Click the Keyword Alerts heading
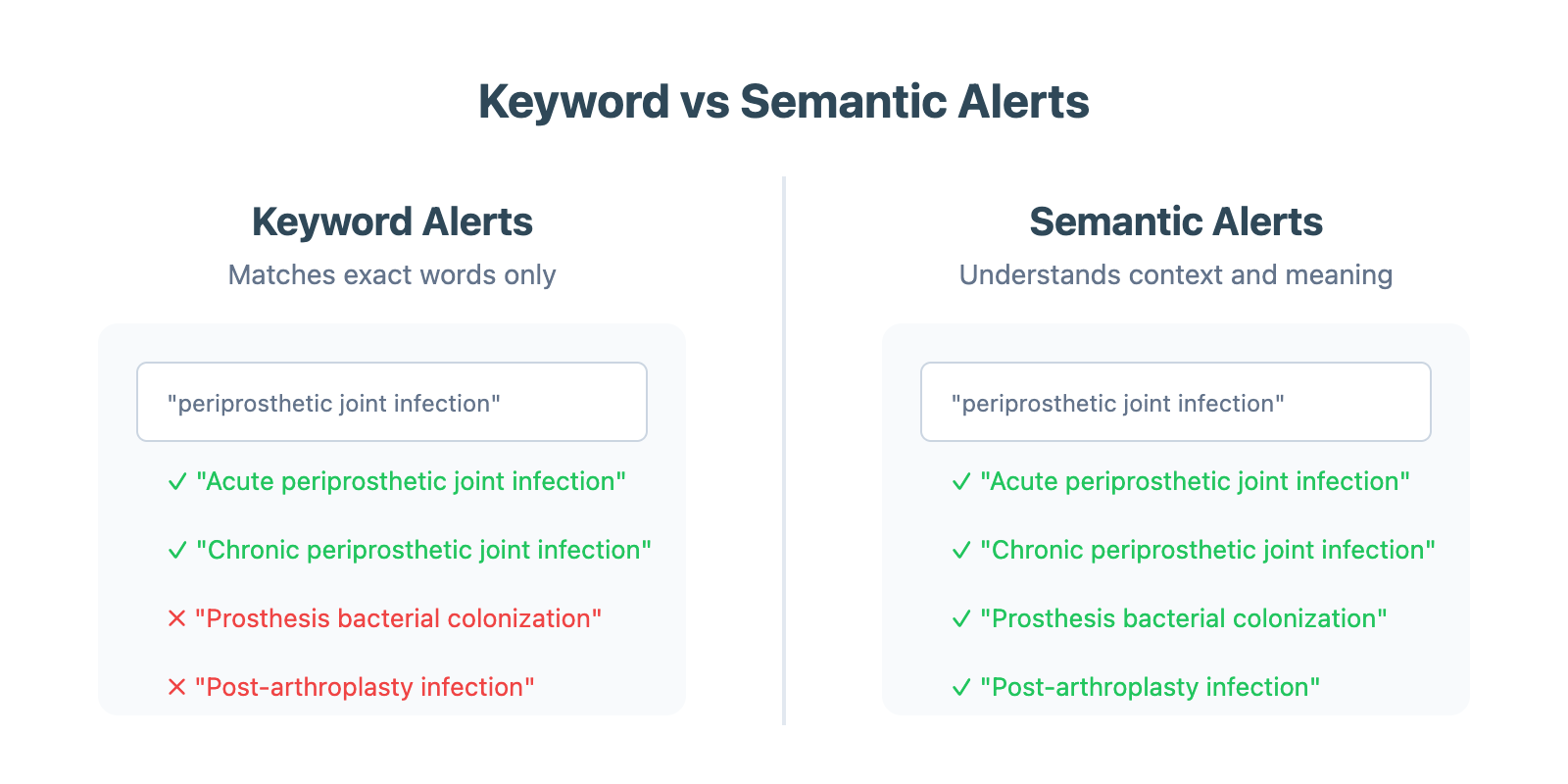 tap(392, 222)
